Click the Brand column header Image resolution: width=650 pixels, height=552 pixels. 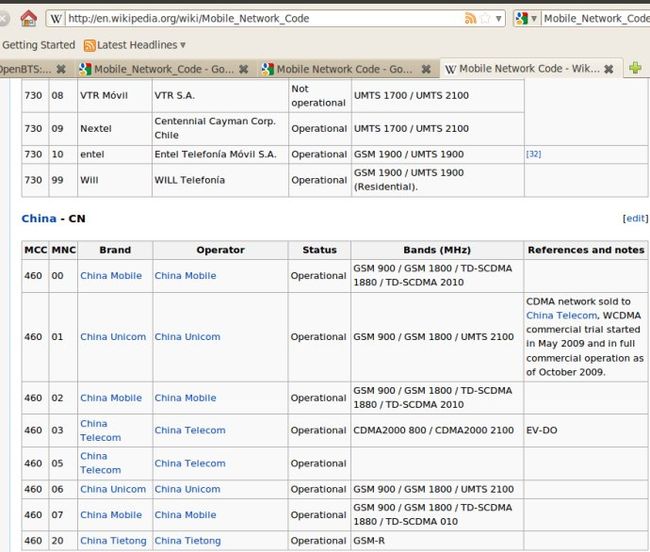(115, 250)
